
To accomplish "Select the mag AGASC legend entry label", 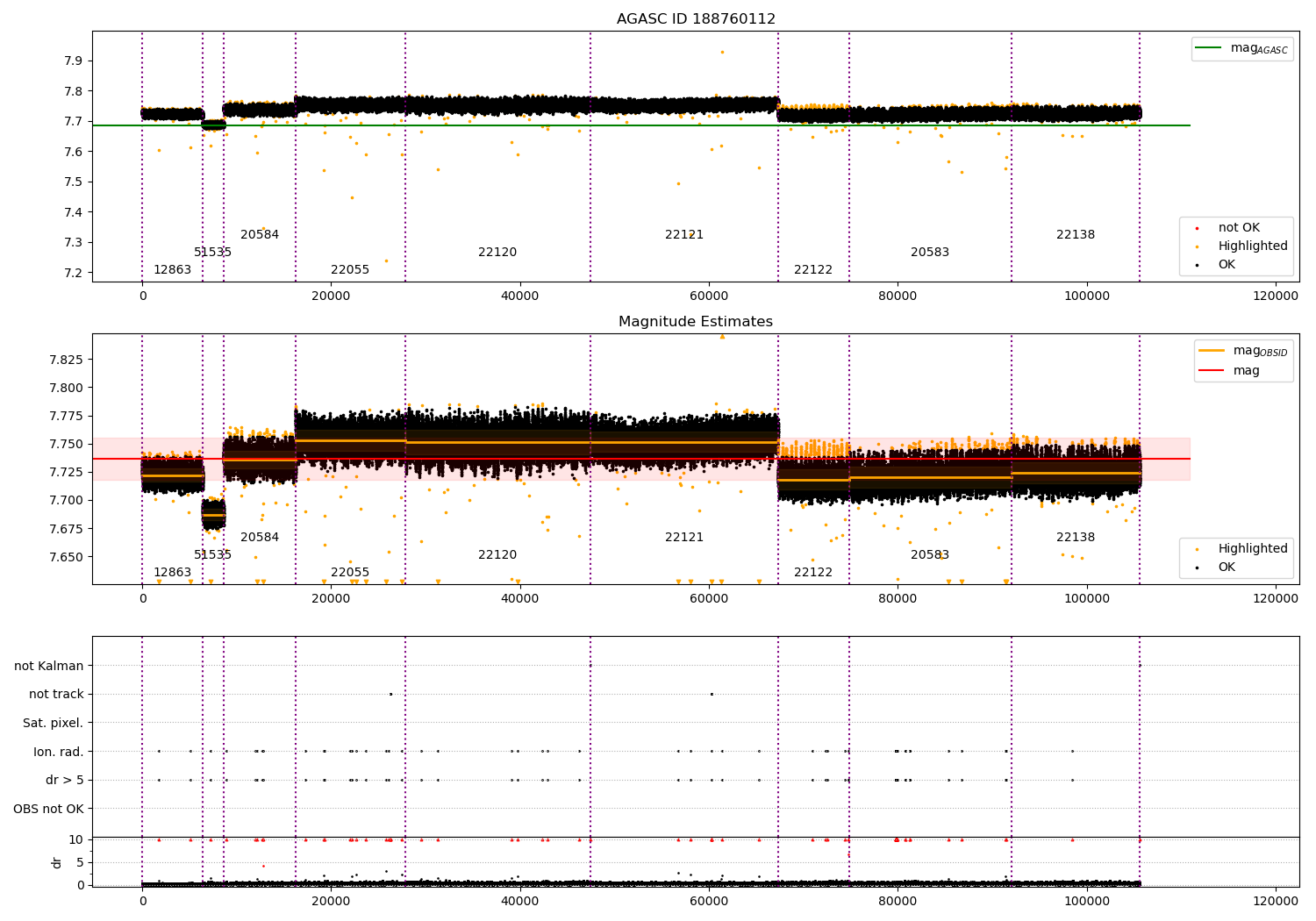I will (1259, 49).
